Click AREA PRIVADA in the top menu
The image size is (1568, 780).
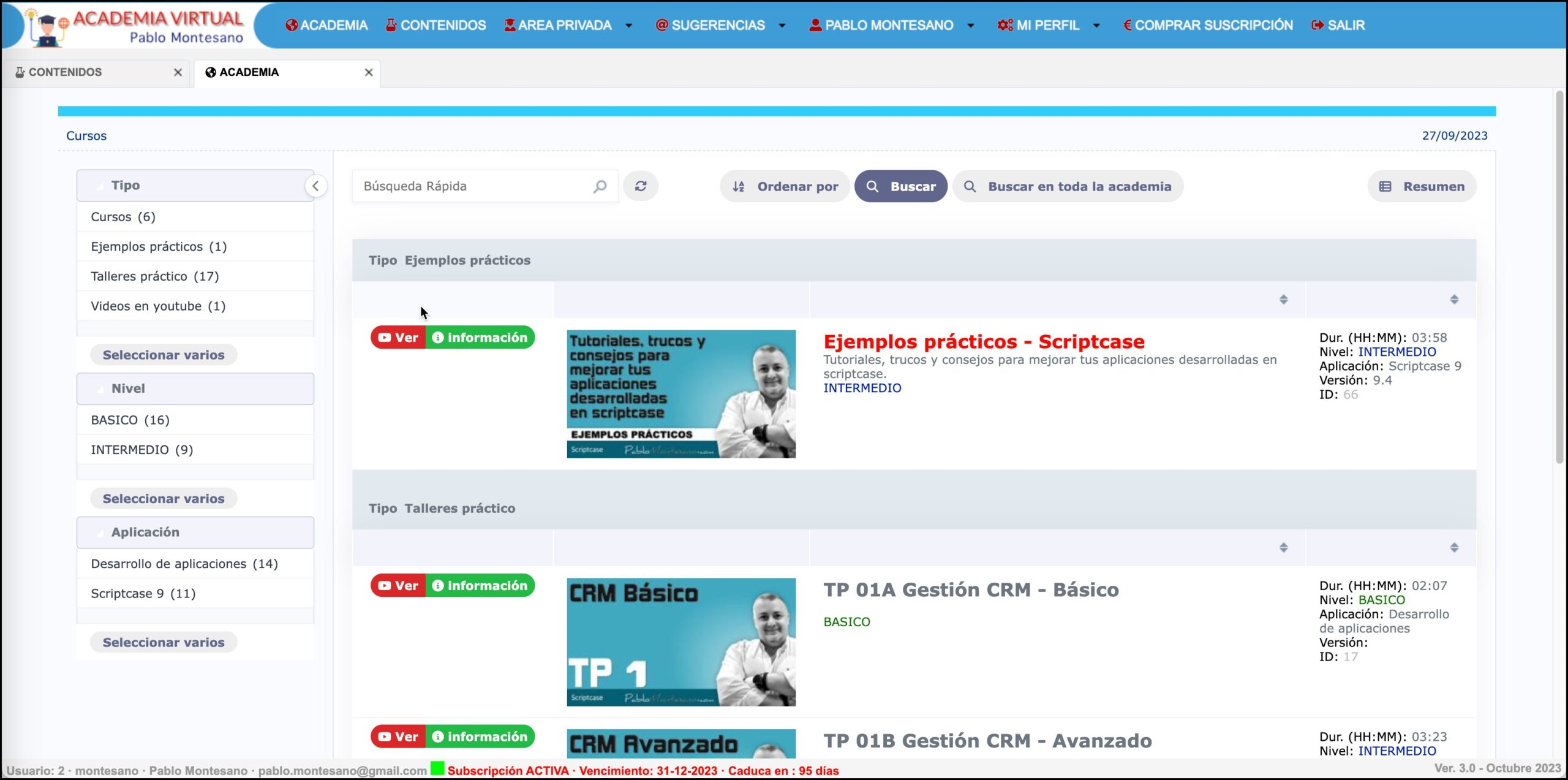(x=558, y=25)
